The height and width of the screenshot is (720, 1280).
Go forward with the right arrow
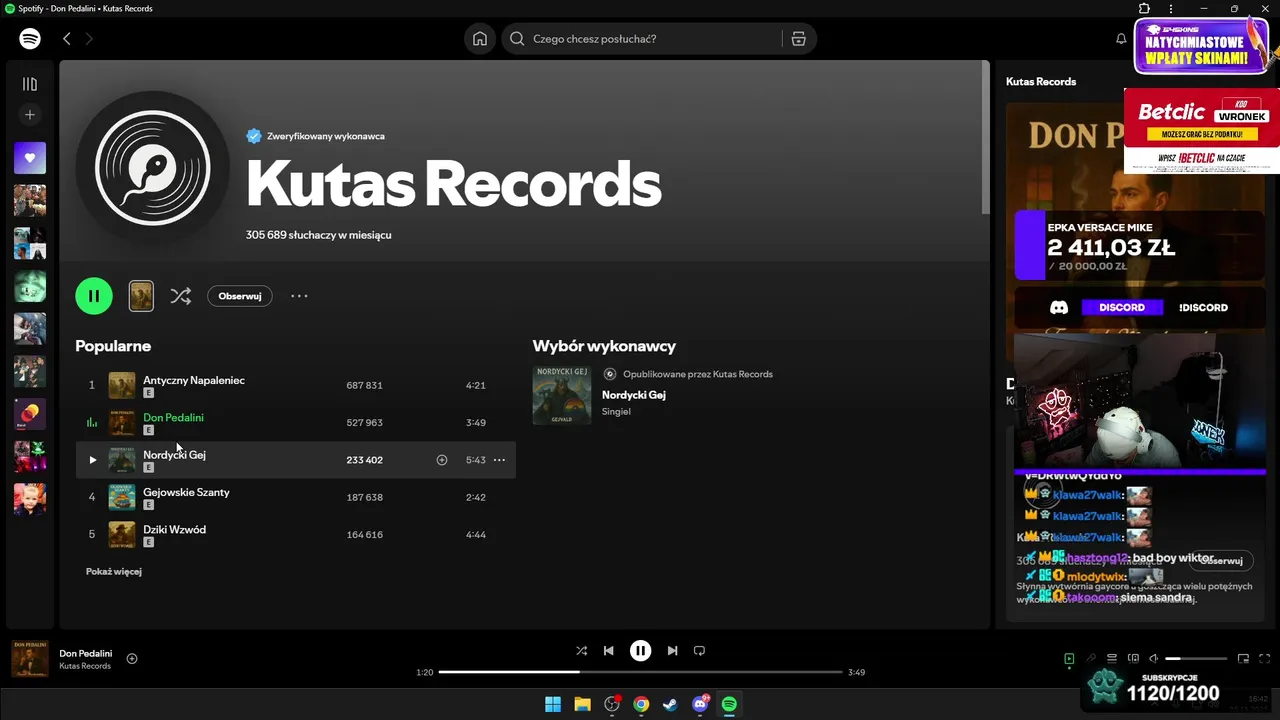(x=89, y=39)
